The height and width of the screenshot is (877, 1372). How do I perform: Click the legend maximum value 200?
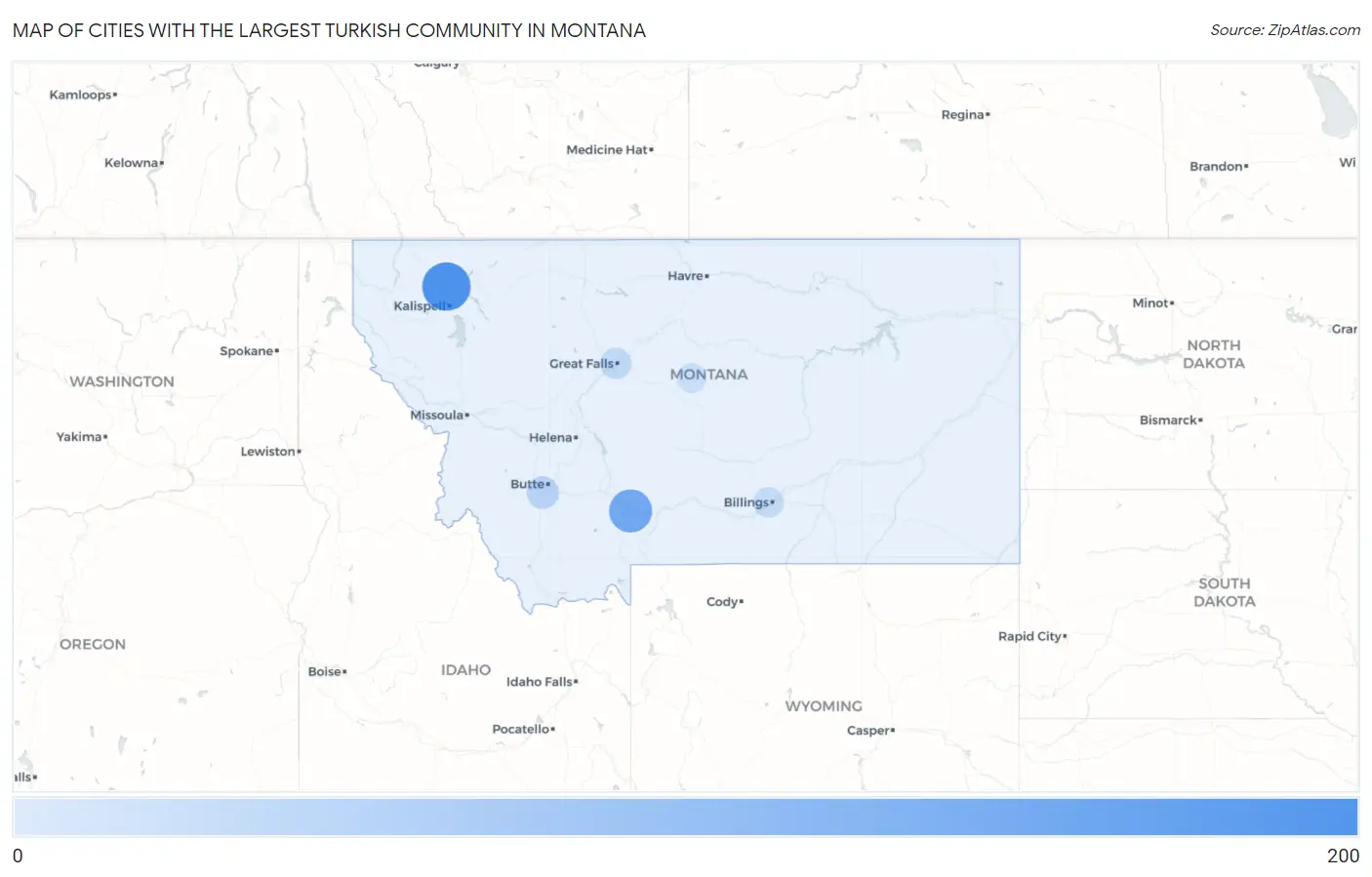tap(1343, 856)
